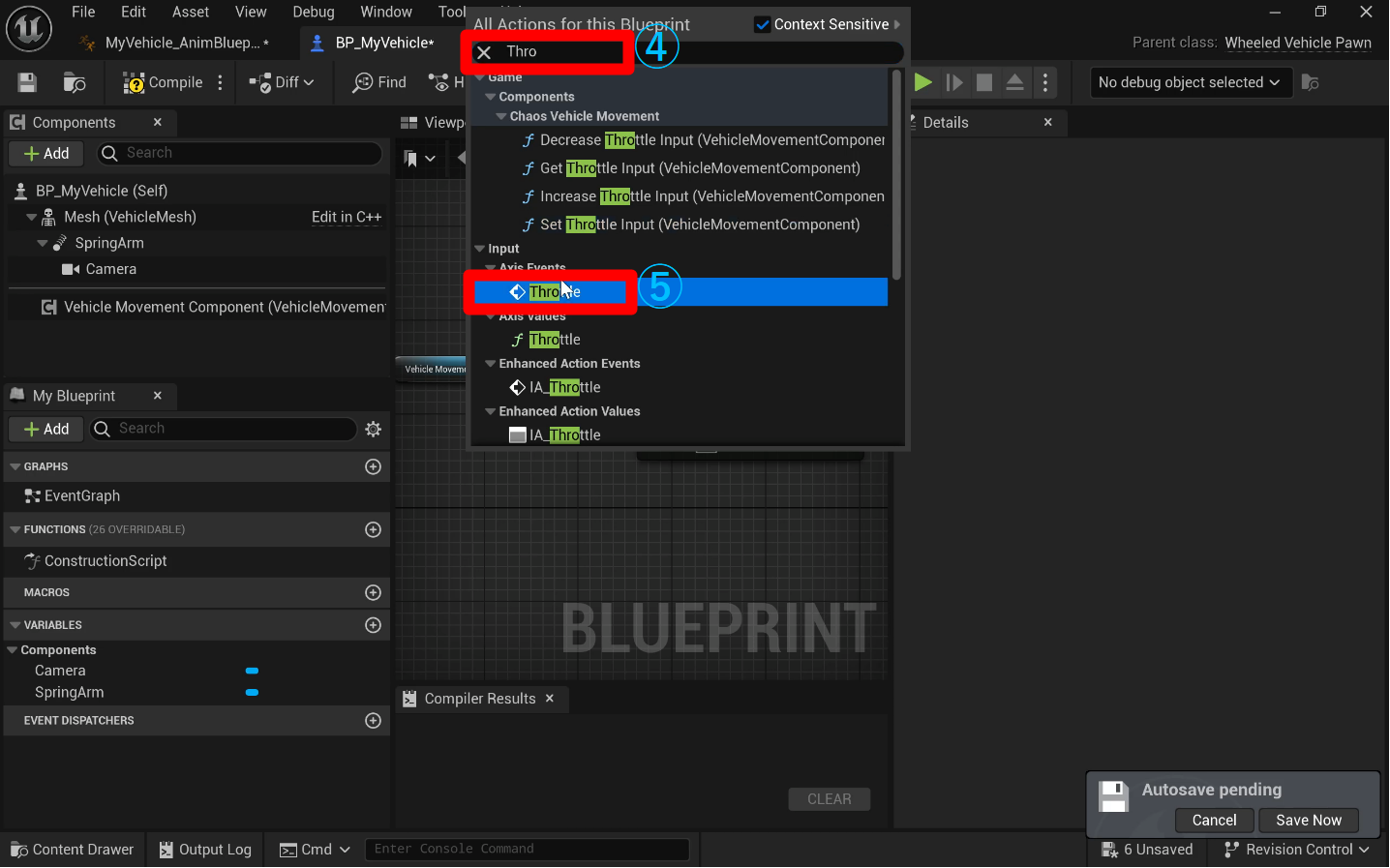Open the Content Drawer
1390x868 pixels.
[x=73, y=850]
